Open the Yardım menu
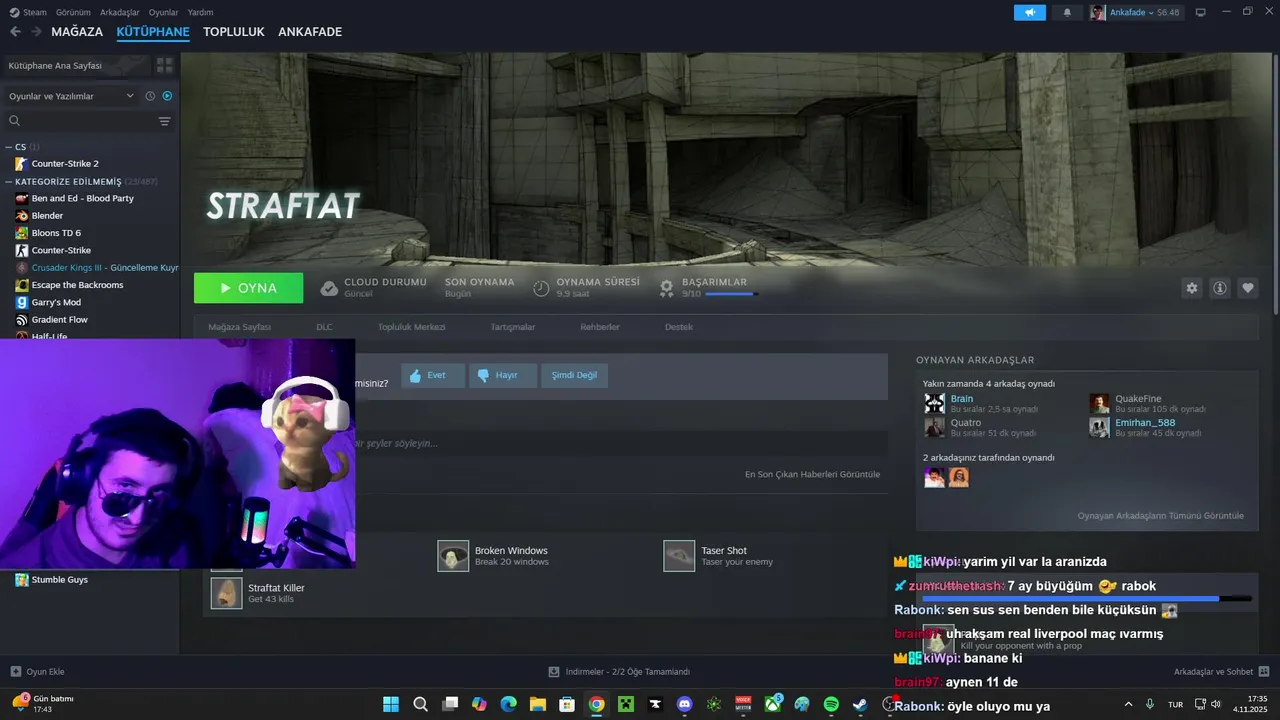Screen dimensions: 1280x720 point(200,12)
